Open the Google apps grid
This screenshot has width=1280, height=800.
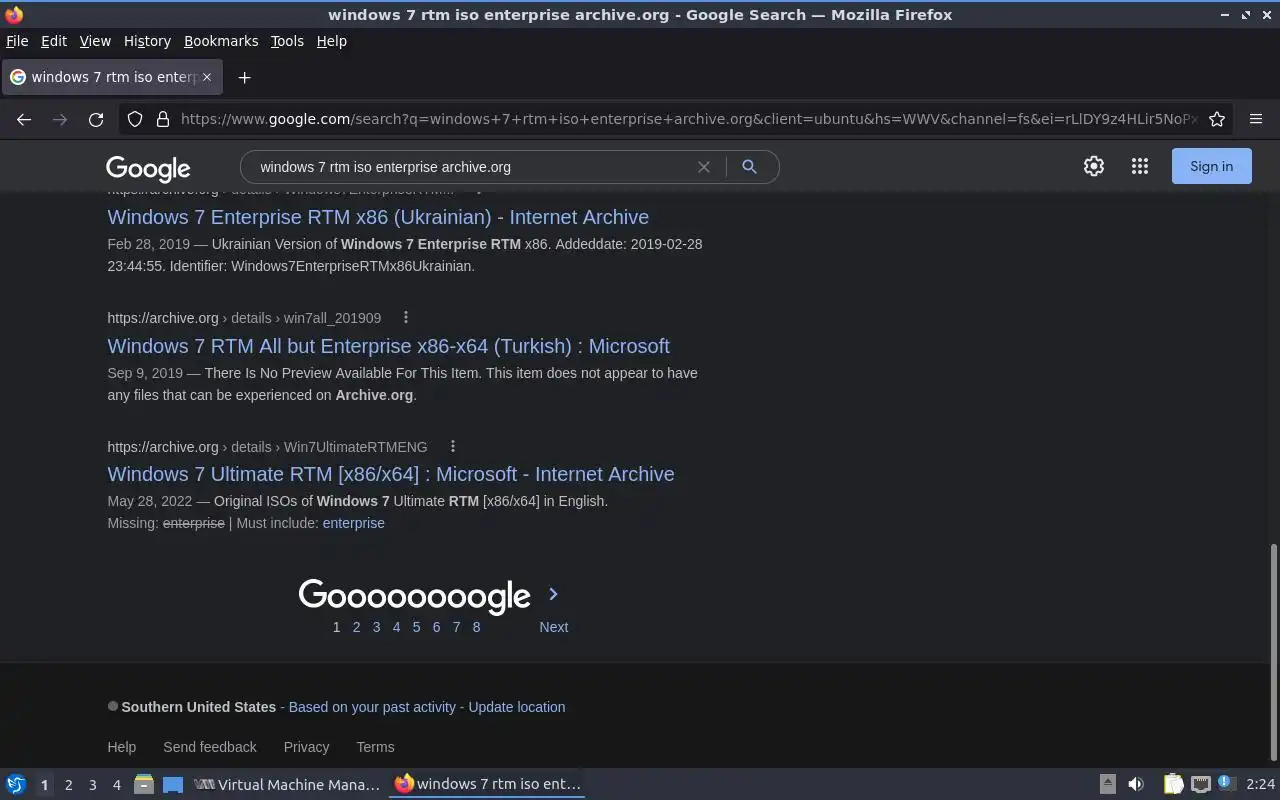coord(1140,166)
